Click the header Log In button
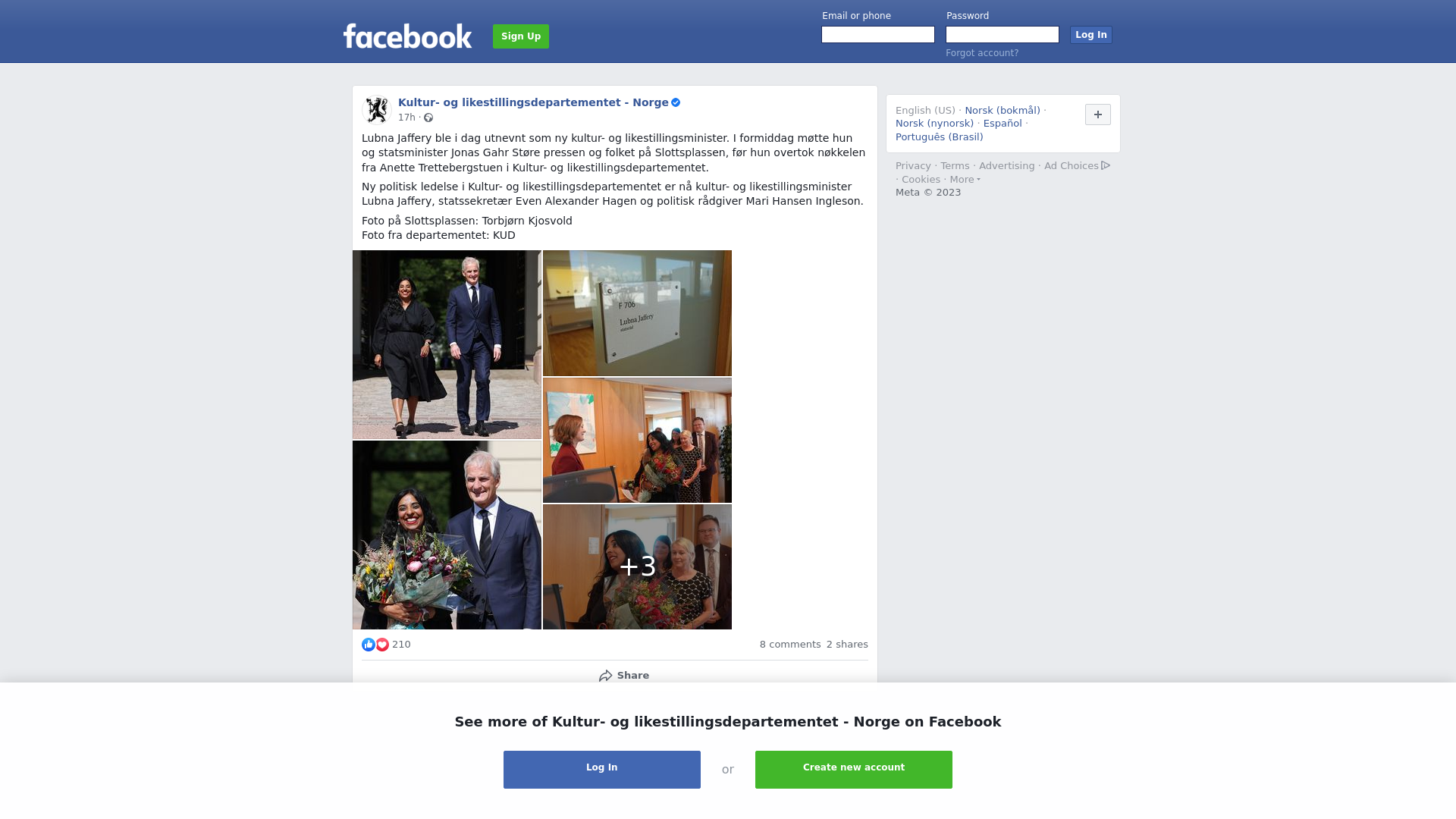1456x819 pixels. coord(1090,35)
